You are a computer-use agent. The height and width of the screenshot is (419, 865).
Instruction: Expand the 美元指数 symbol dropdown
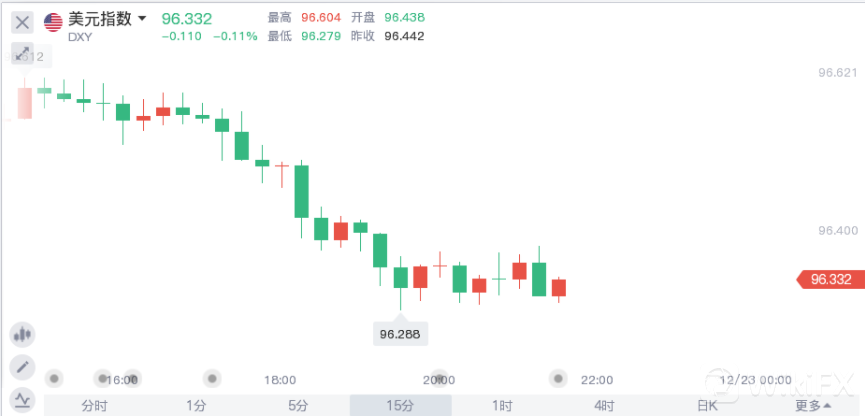pos(142,19)
